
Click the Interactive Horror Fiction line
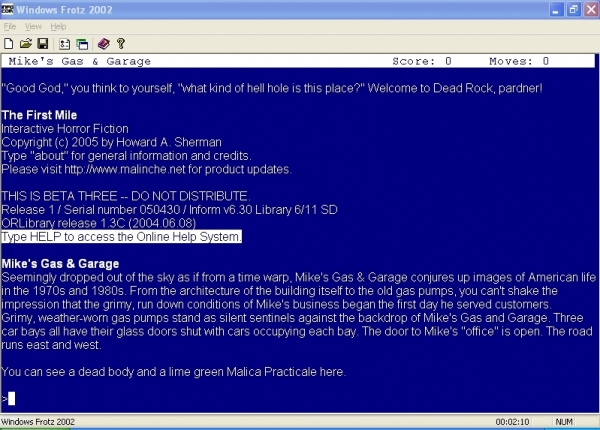coord(65,129)
